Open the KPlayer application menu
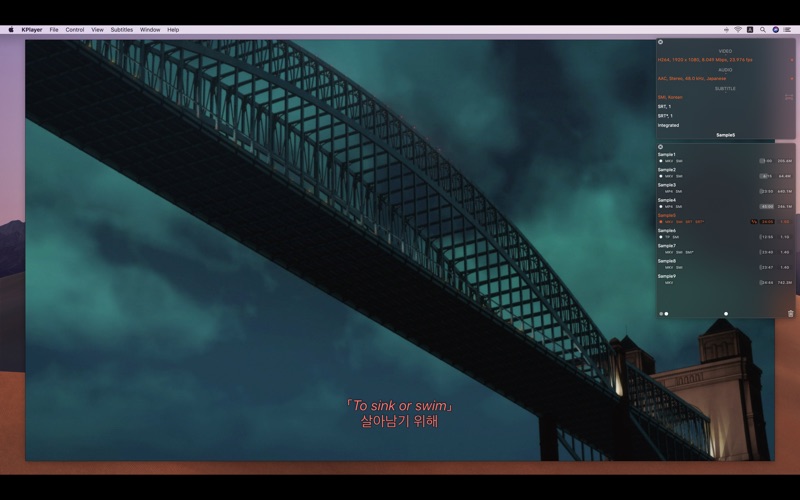The image size is (800, 500). (x=32, y=30)
